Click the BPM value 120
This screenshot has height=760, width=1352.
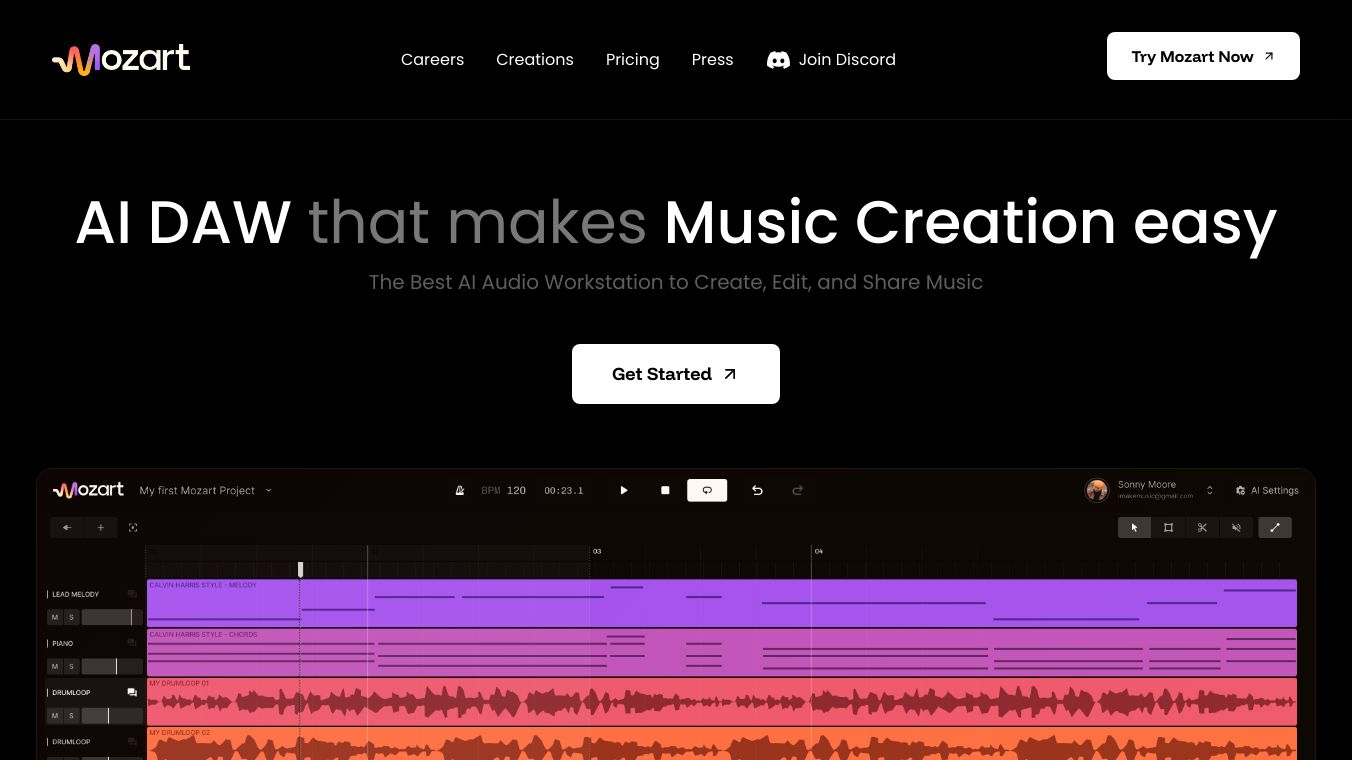tap(516, 491)
